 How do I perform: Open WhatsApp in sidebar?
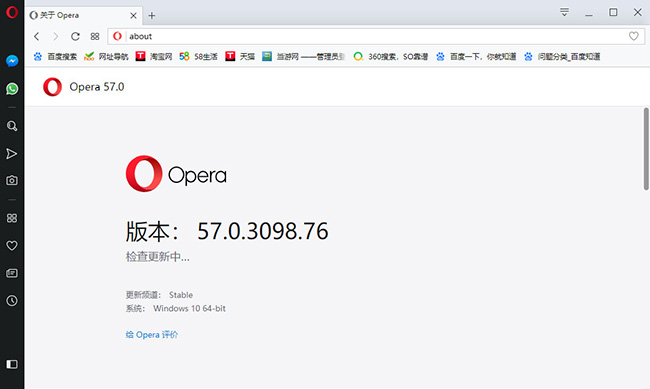click(12, 89)
